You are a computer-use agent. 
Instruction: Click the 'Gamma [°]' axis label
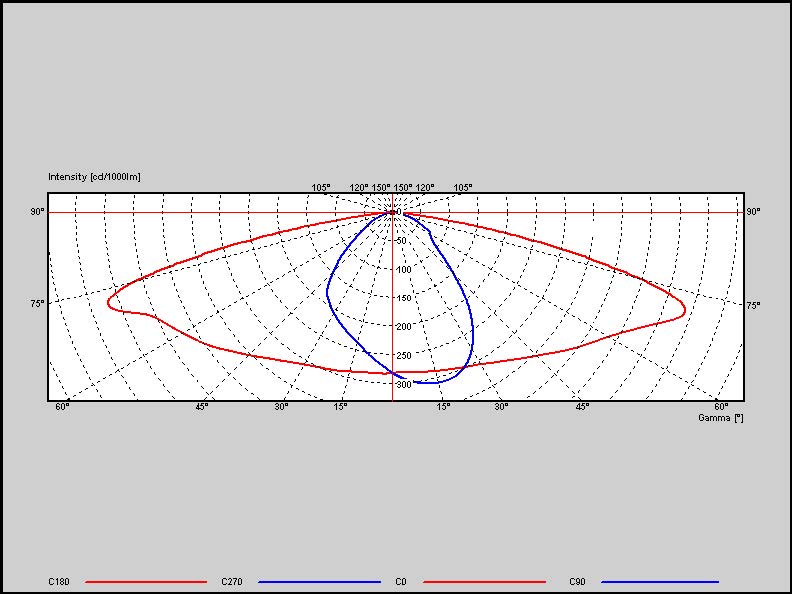[x=721, y=418]
